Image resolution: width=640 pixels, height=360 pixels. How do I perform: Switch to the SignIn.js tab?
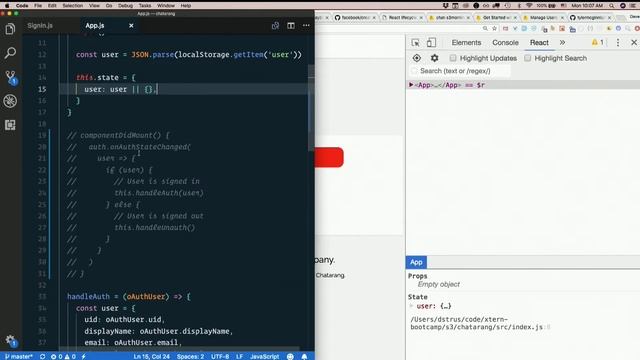[40, 26]
